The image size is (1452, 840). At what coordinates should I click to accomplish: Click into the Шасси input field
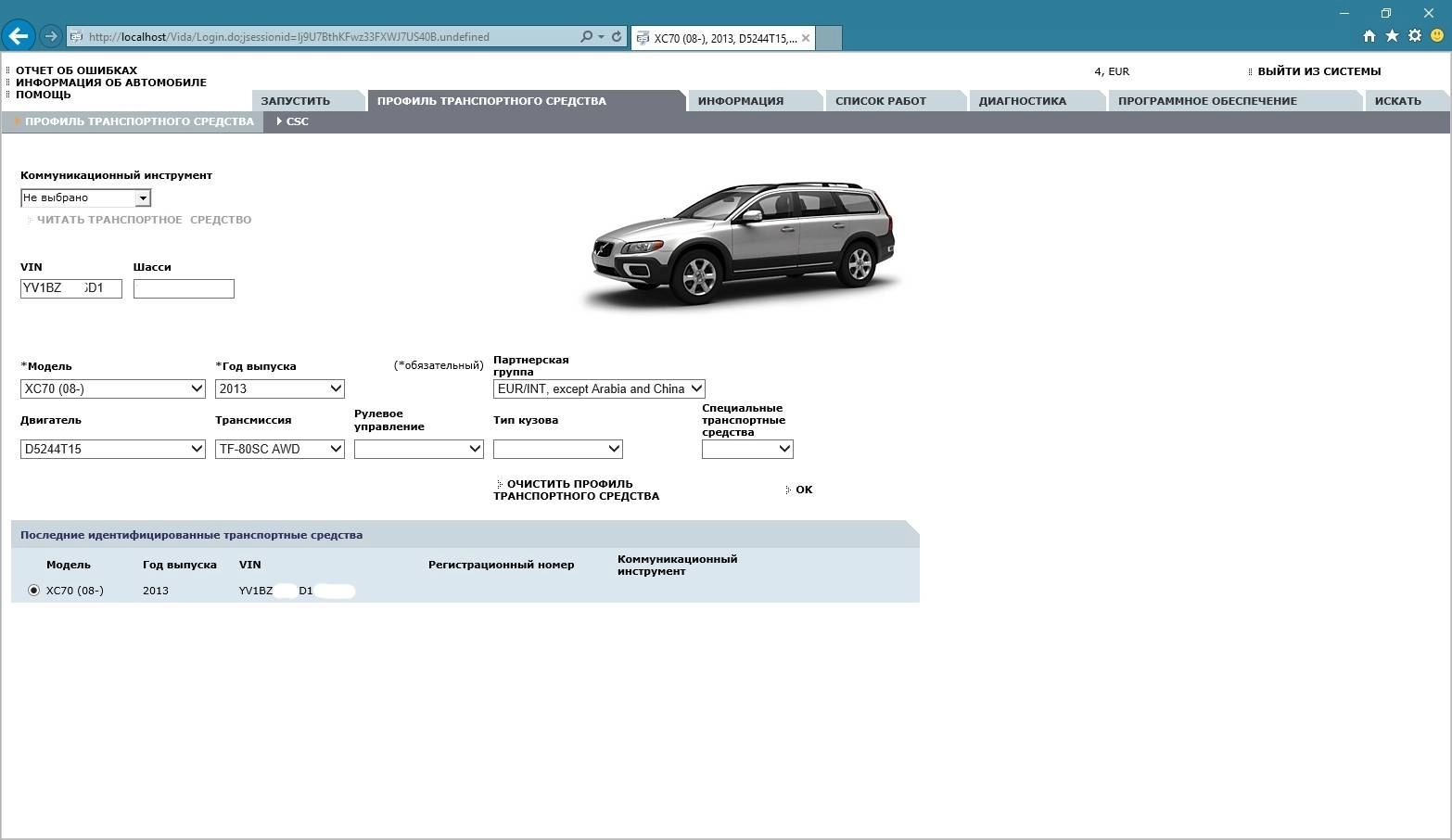[184, 288]
